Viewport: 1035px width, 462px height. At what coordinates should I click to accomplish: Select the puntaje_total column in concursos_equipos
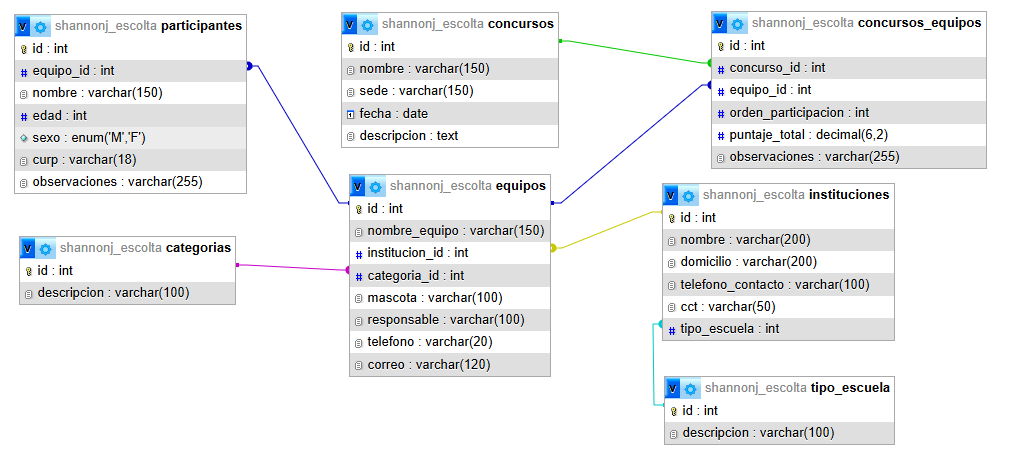(x=849, y=135)
